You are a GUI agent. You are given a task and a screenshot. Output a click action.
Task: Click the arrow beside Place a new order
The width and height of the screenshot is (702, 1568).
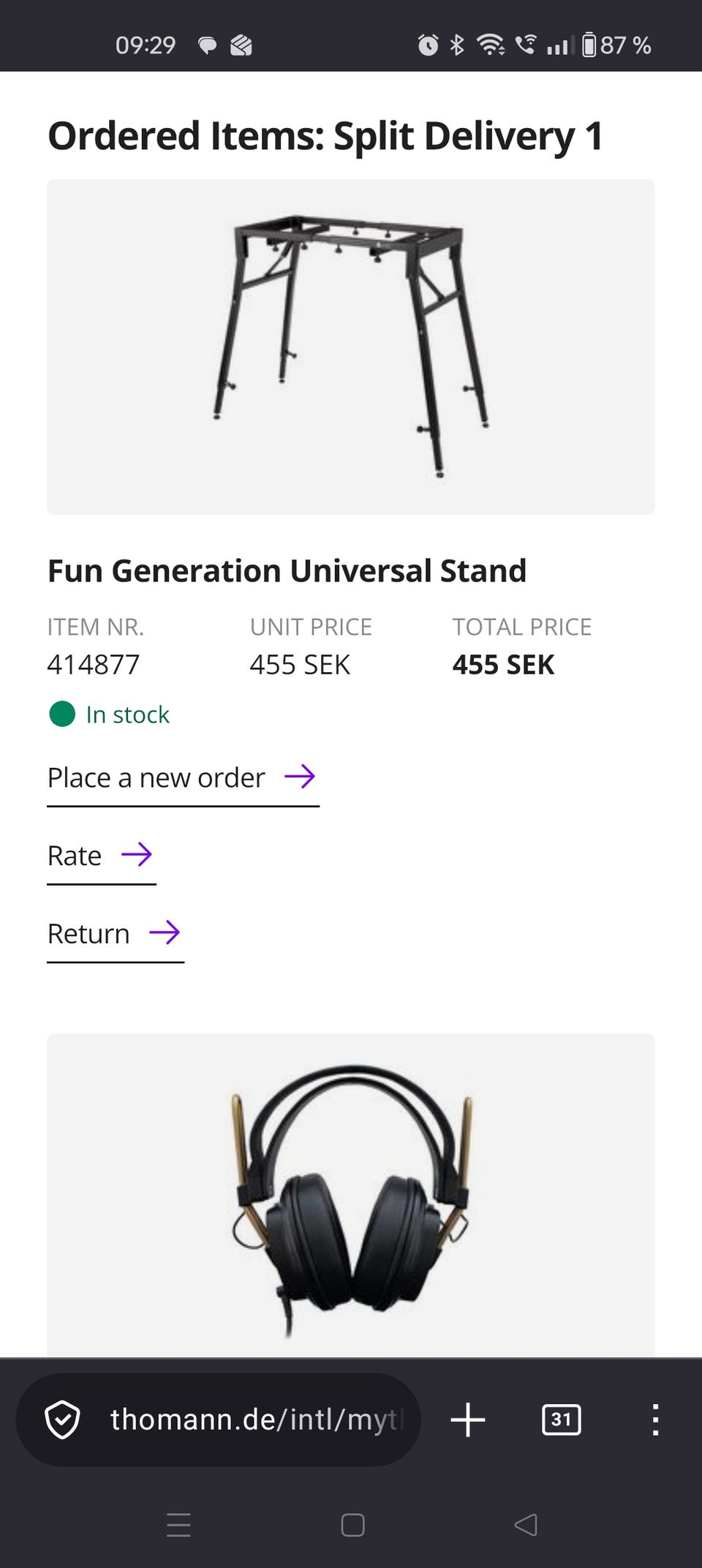point(300,776)
